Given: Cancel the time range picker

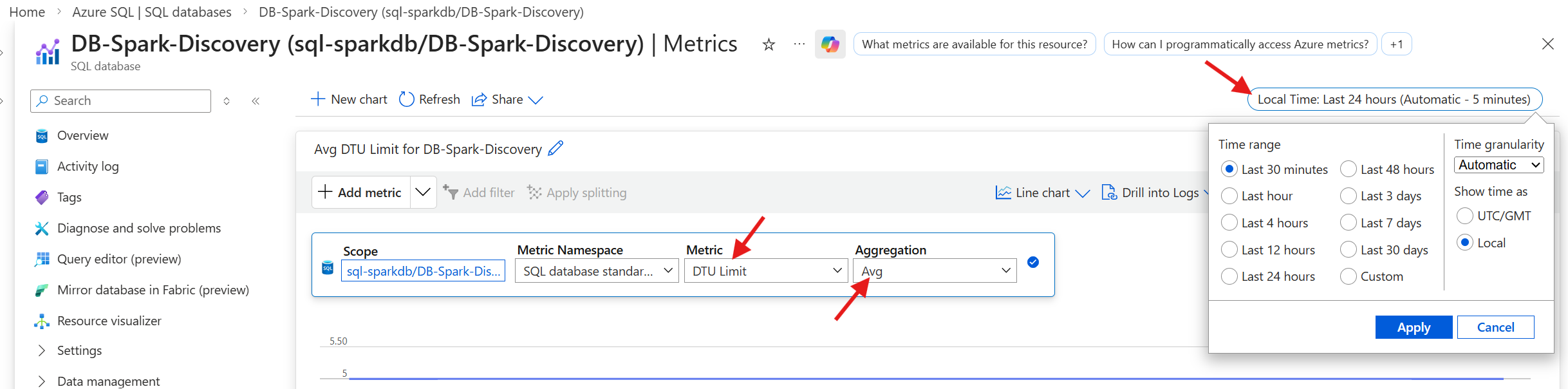Looking at the screenshot, I should 1495,327.
